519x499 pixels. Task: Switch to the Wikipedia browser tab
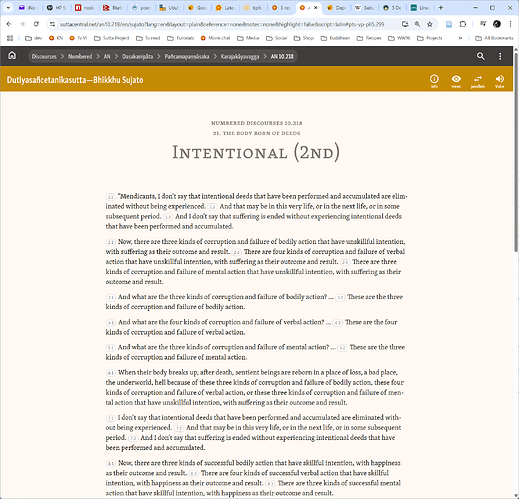pos(364,8)
